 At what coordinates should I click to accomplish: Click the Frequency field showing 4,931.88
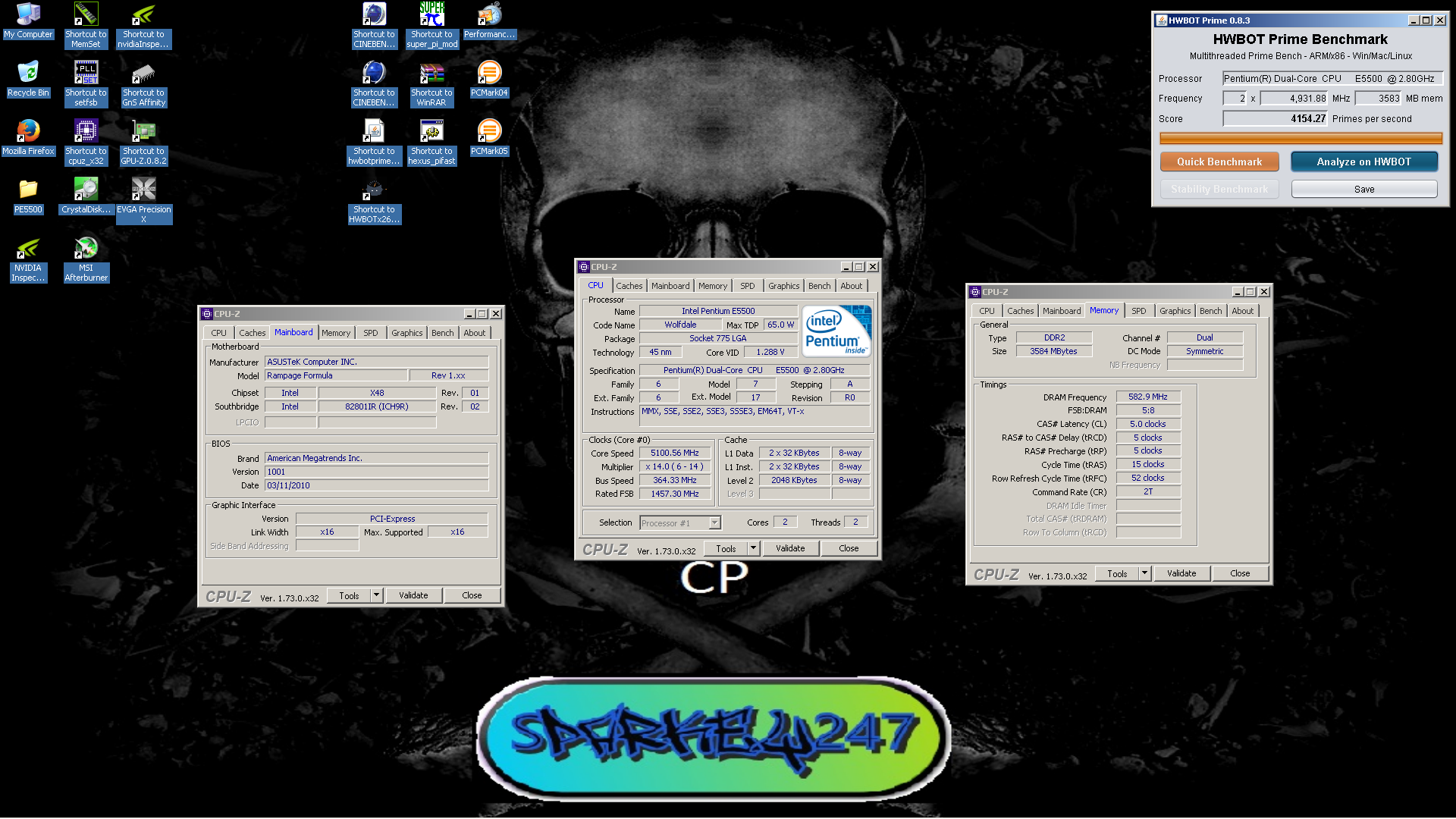coord(1294,98)
